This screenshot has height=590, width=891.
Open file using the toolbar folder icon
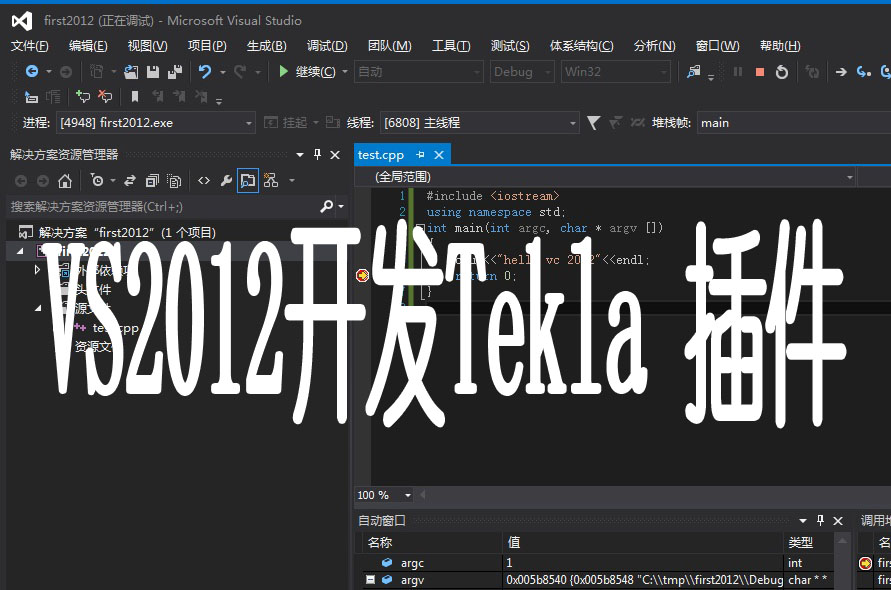pyautogui.click(x=131, y=72)
